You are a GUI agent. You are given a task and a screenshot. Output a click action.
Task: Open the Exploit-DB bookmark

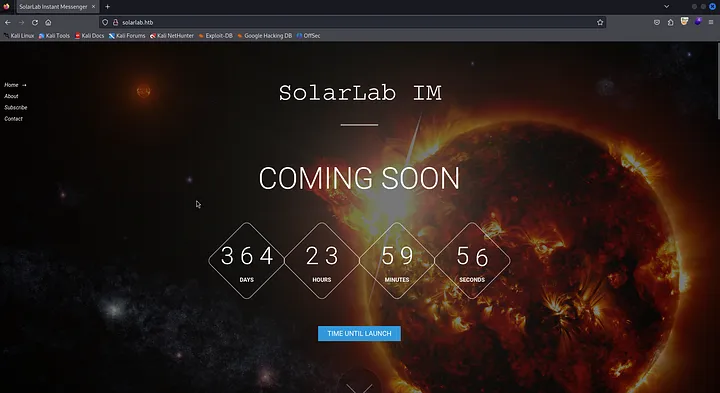pyautogui.click(x=216, y=35)
